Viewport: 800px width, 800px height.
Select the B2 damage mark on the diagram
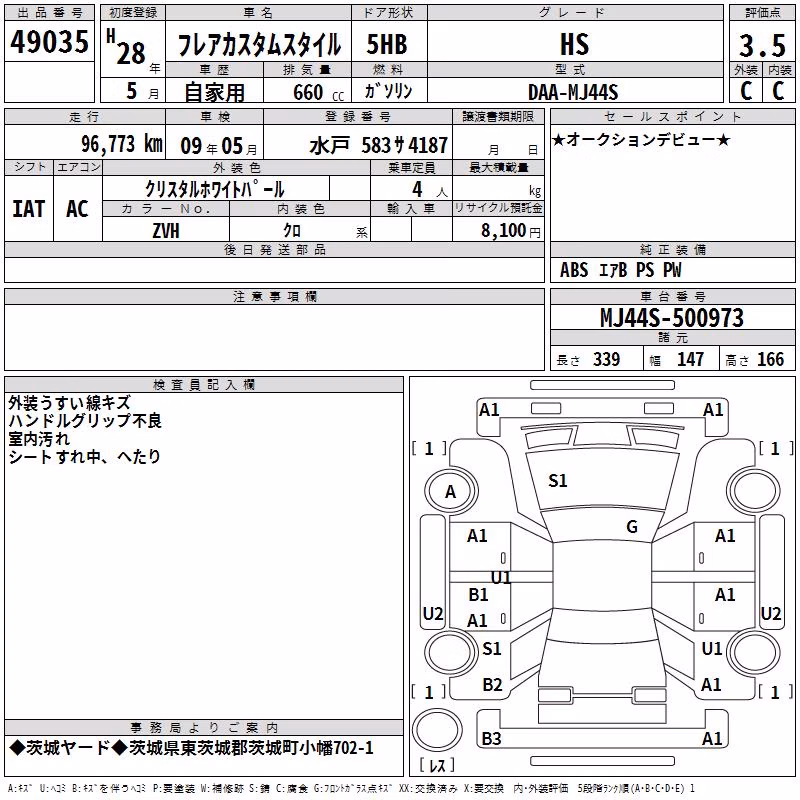492,685
